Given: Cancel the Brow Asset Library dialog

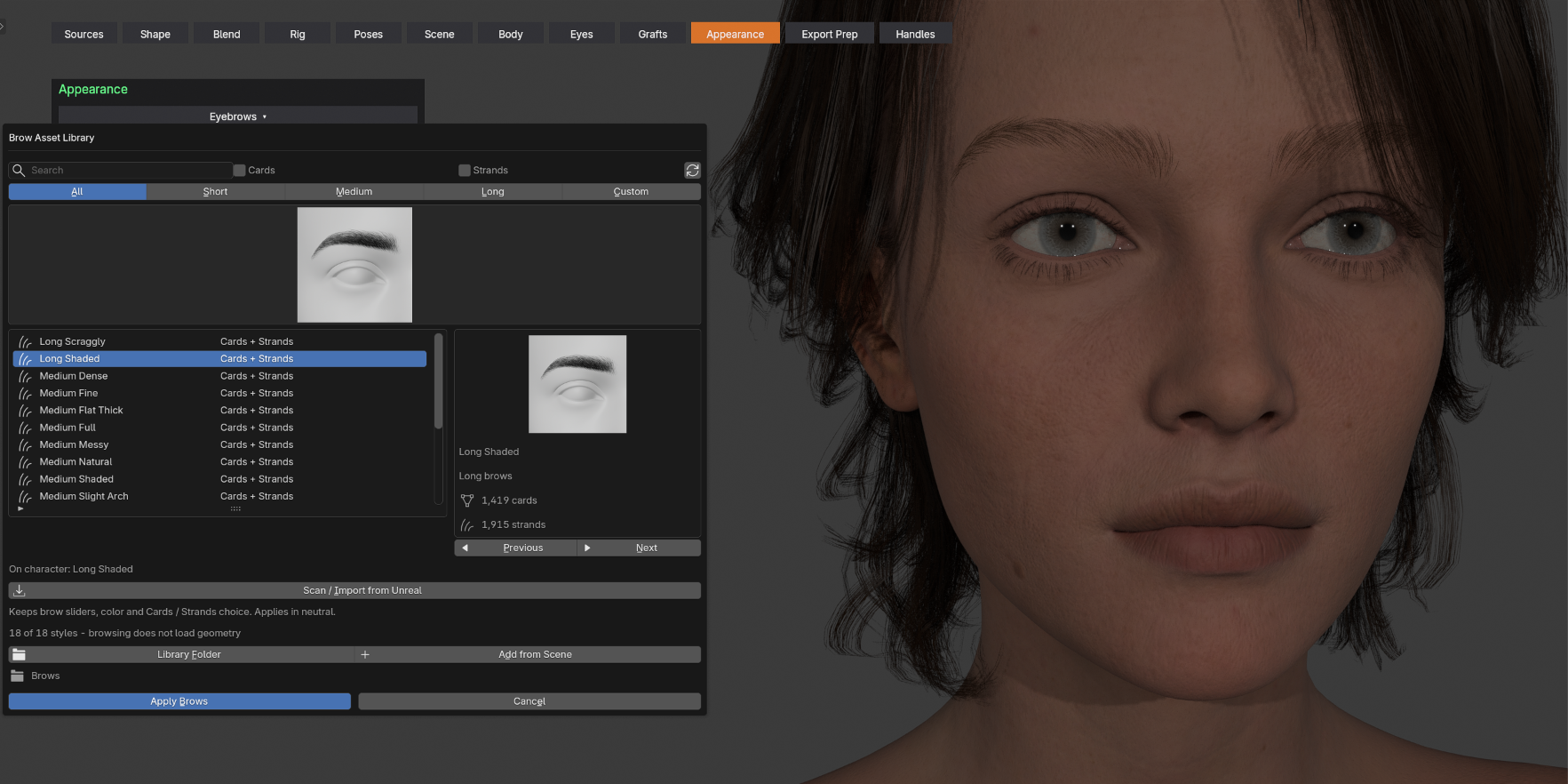Looking at the screenshot, I should point(529,701).
